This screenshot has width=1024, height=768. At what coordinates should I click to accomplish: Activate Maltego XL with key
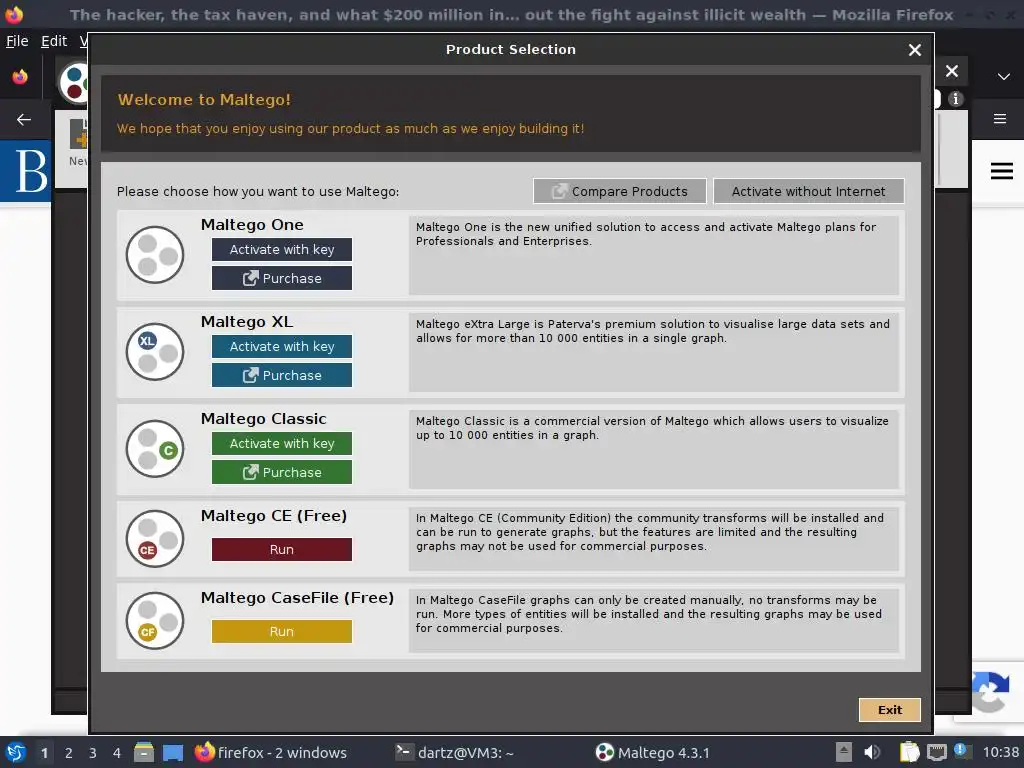click(281, 346)
